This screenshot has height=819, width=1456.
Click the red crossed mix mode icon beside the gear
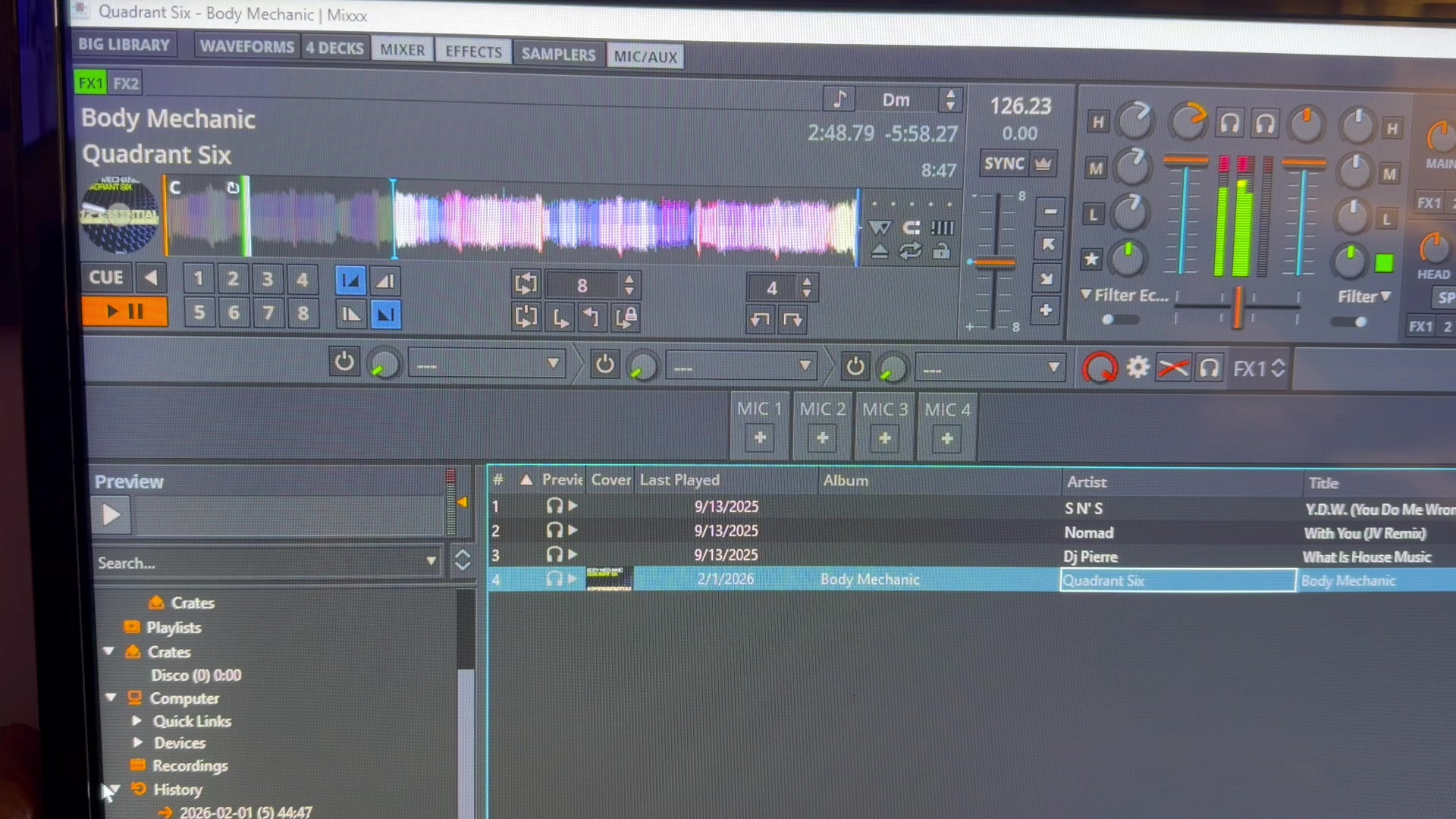[1173, 369]
